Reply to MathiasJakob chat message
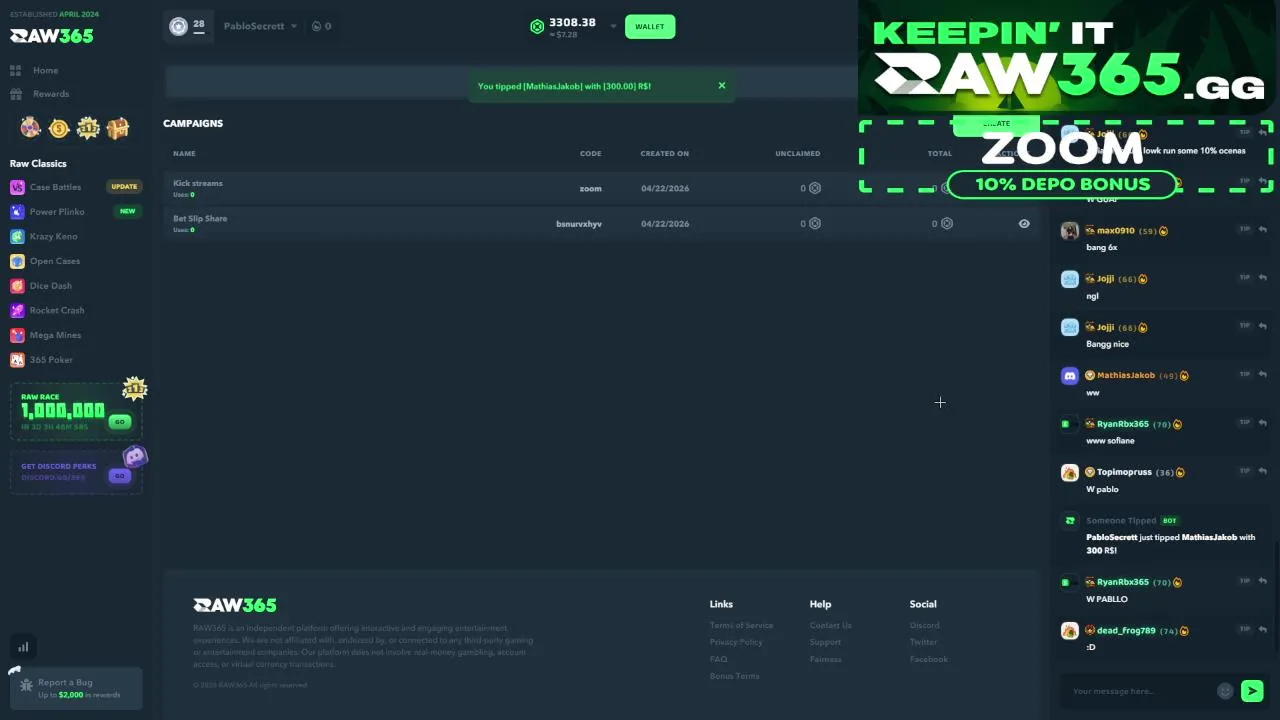This screenshot has height=720, width=1280. 1263,374
